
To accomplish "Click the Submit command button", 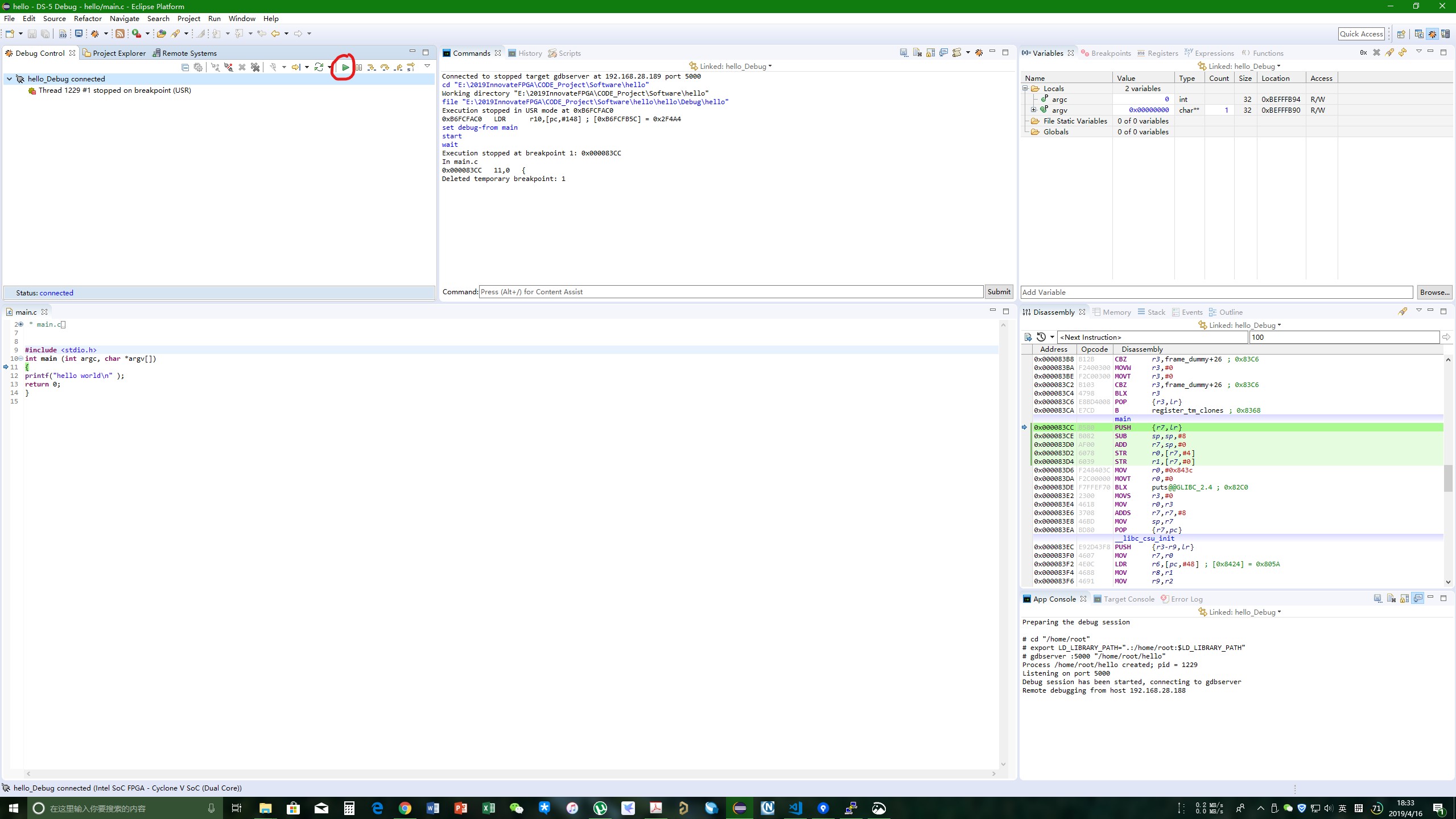I will 999,291.
